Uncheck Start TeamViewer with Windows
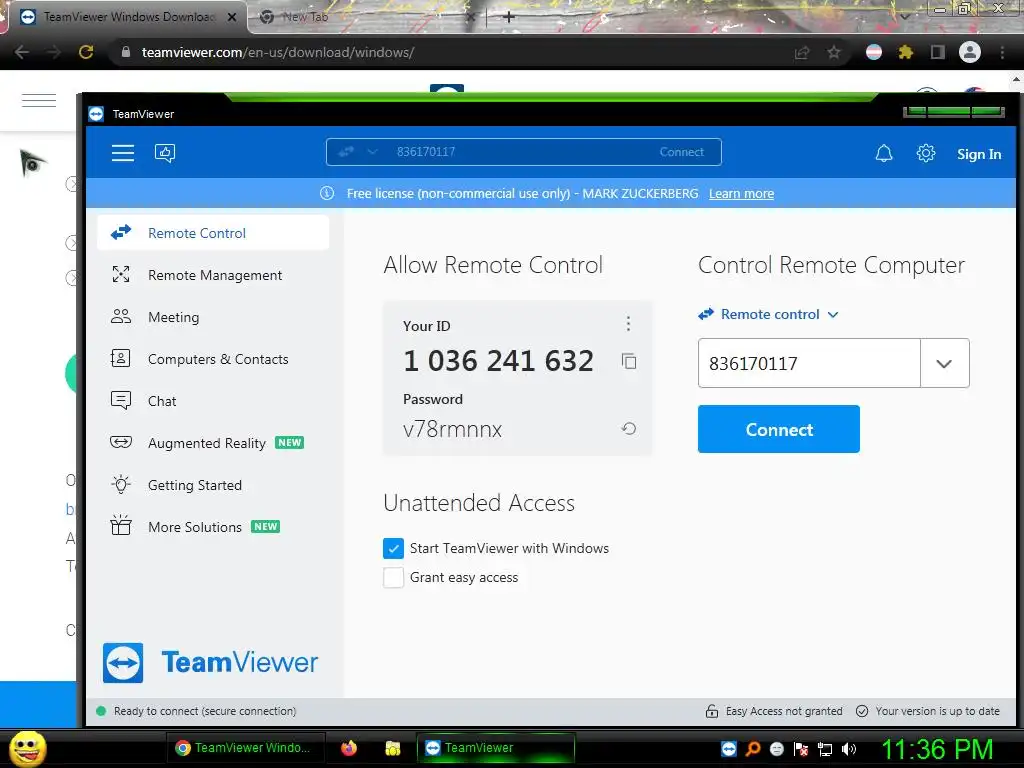The height and width of the screenshot is (768, 1024). coord(393,549)
